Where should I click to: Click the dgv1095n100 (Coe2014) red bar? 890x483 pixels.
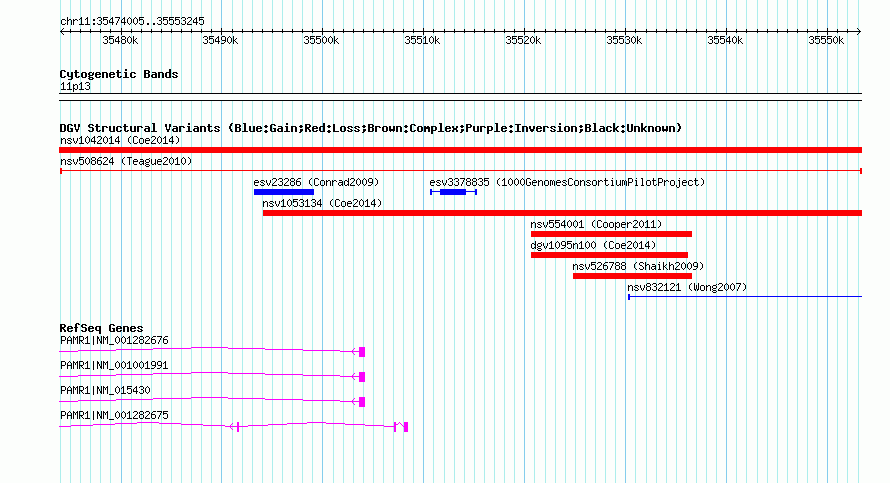tap(609, 255)
